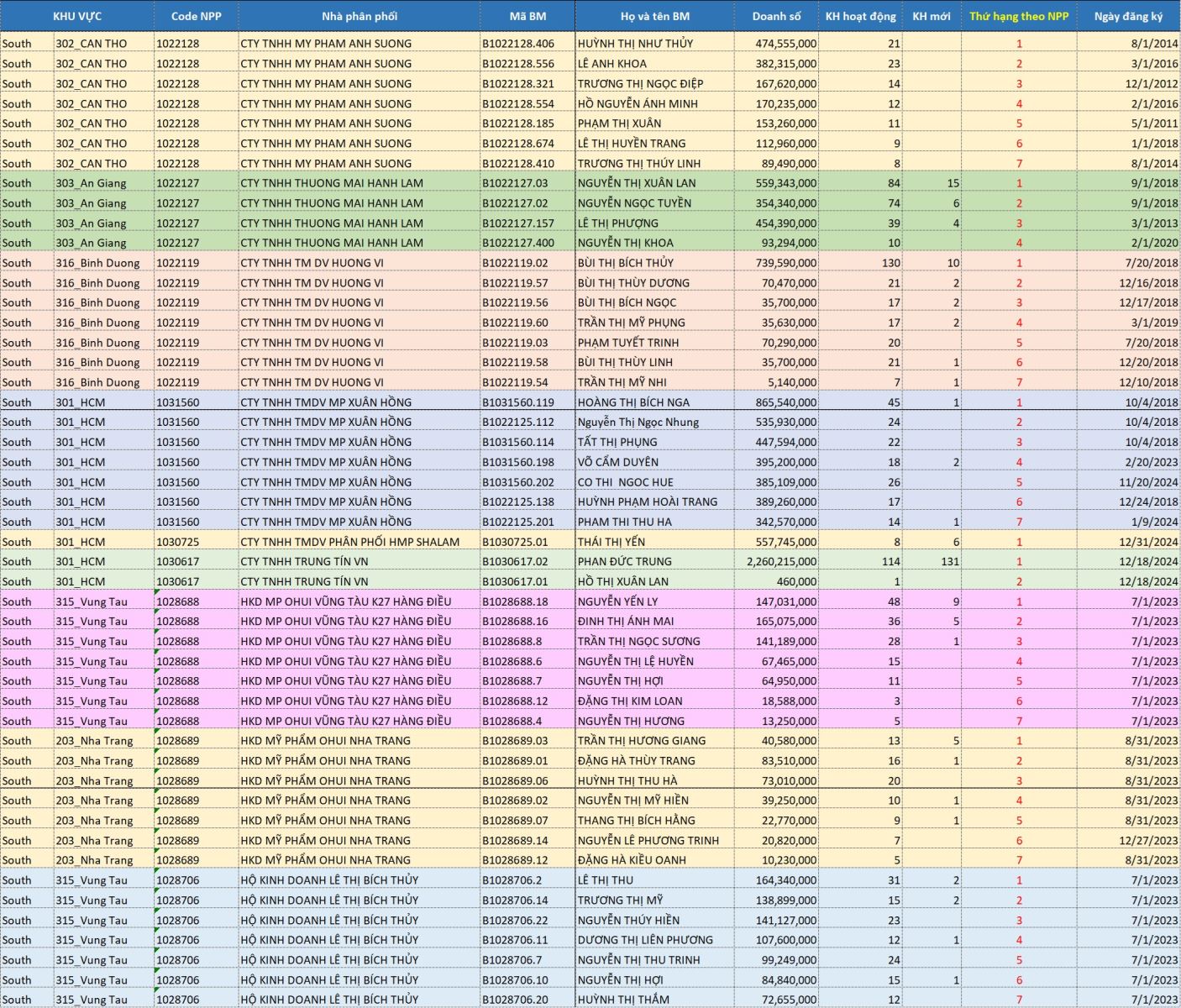Click the name DƯƠNG THỊ LIÊN PHƯƠNG
The image size is (1181, 1008).
click(x=645, y=940)
